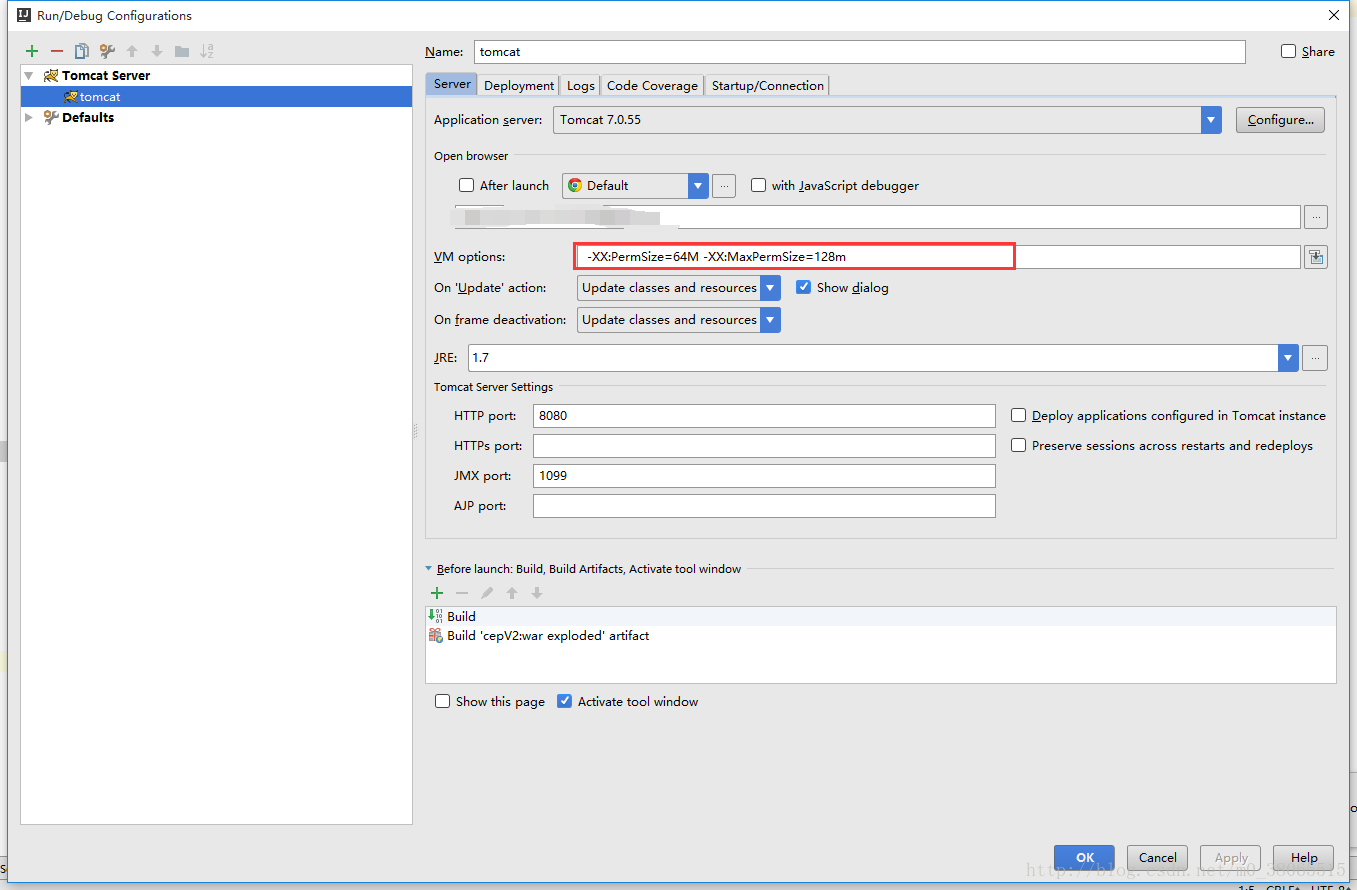Image resolution: width=1357 pixels, height=890 pixels.
Task: Switch to the Logs tab
Action: pos(580,86)
